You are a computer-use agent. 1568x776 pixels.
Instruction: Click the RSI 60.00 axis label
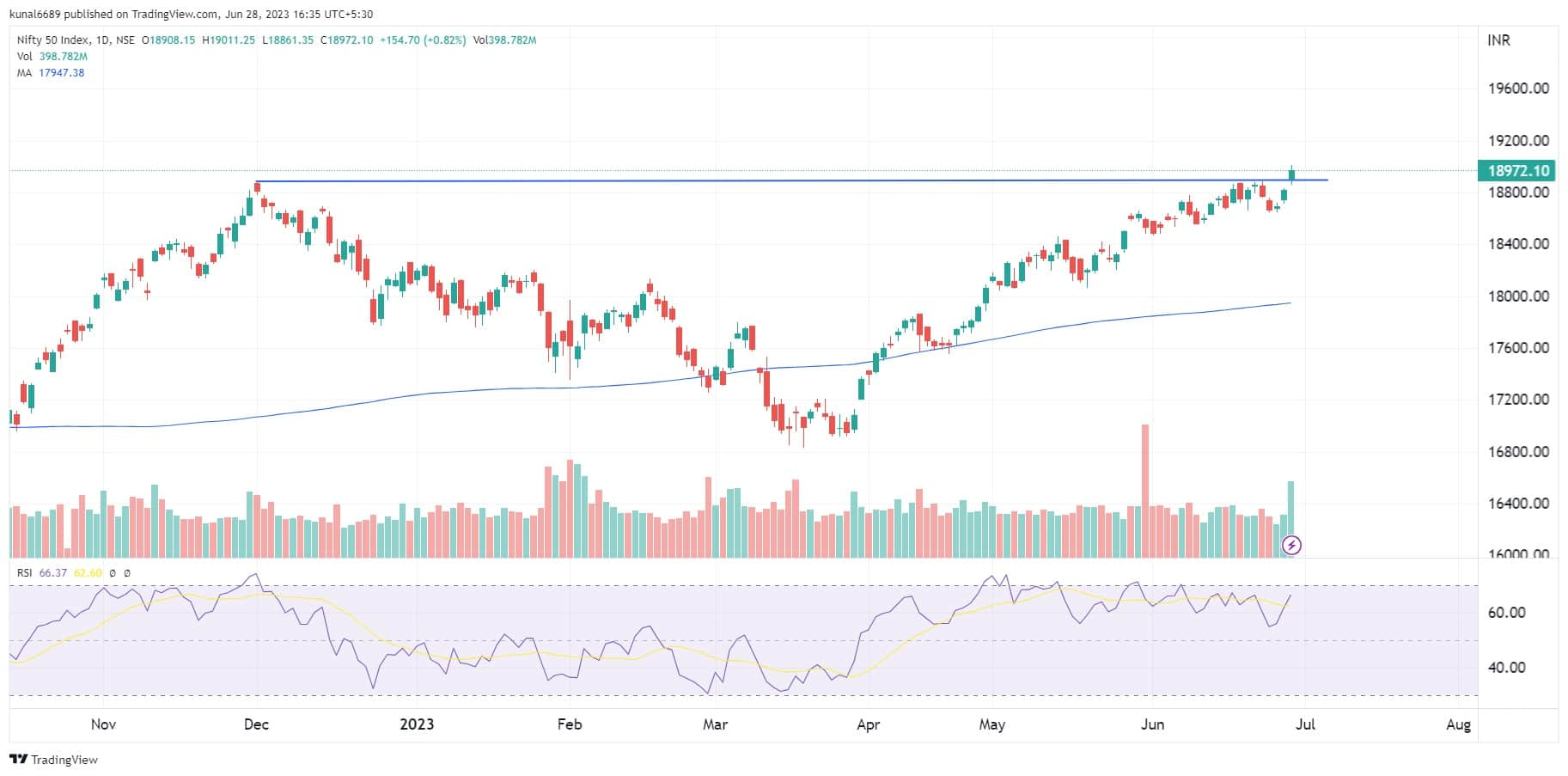point(1506,612)
